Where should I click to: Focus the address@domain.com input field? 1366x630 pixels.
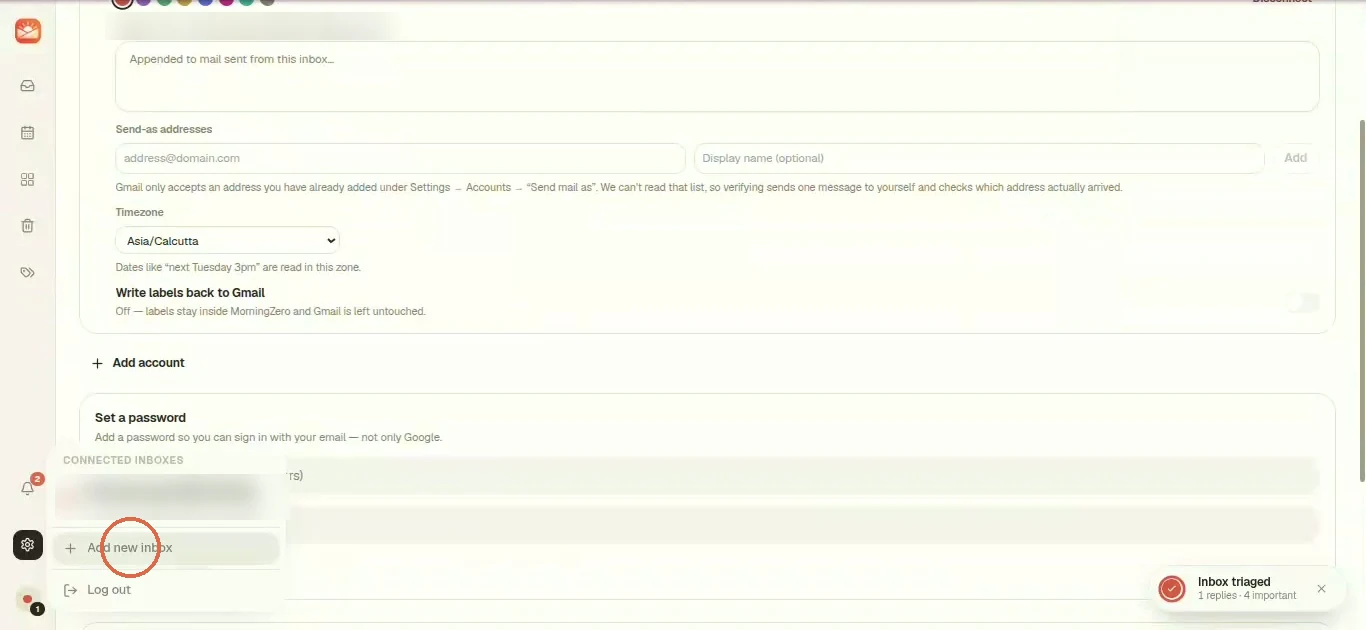pos(400,158)
